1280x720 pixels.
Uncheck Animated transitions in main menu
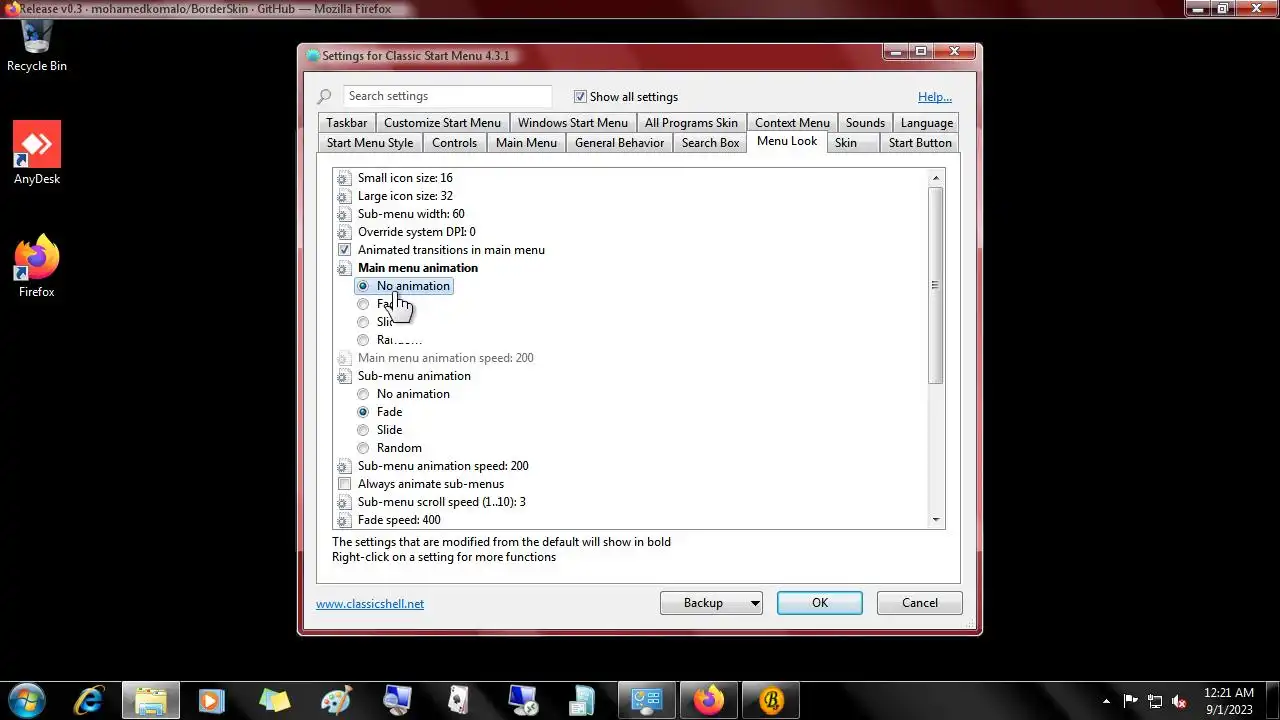[344, 250]
